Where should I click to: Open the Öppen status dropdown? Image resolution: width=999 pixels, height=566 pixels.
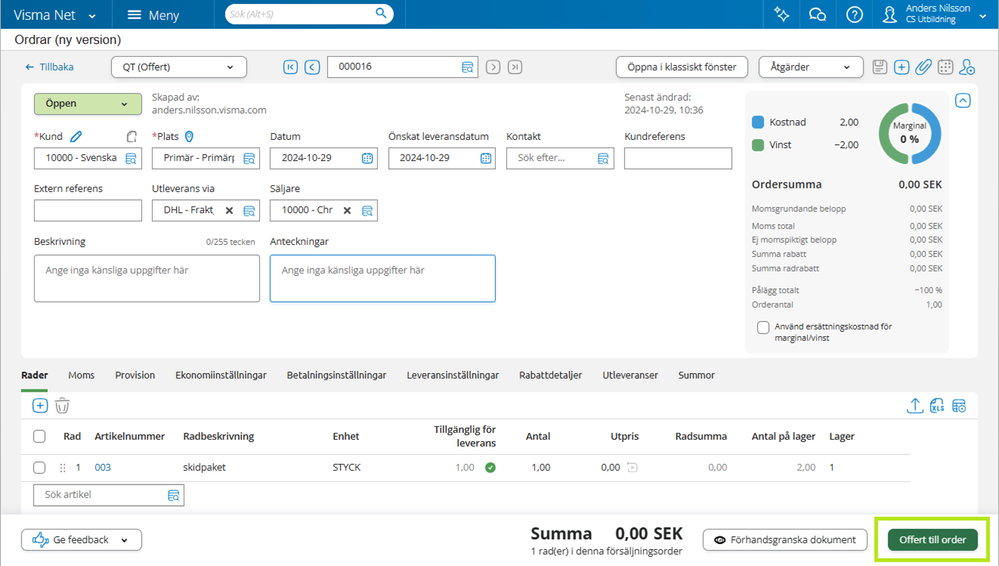[87, 104]
